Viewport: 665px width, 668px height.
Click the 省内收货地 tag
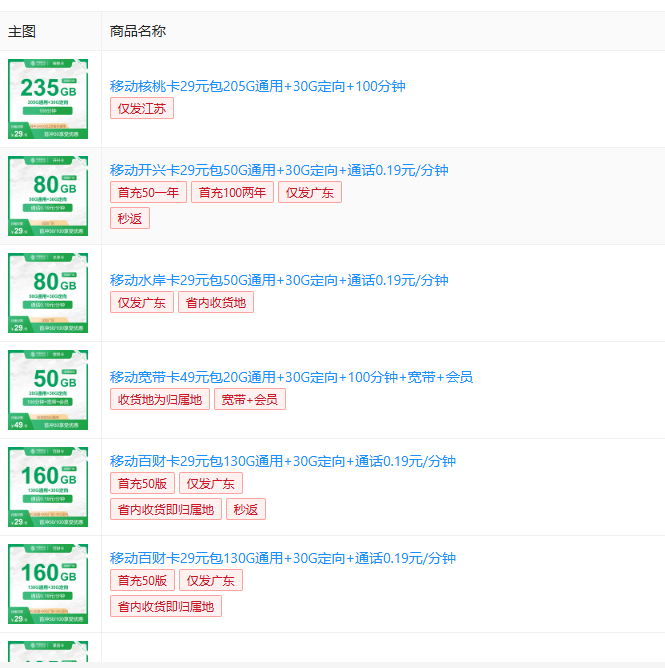216,302
